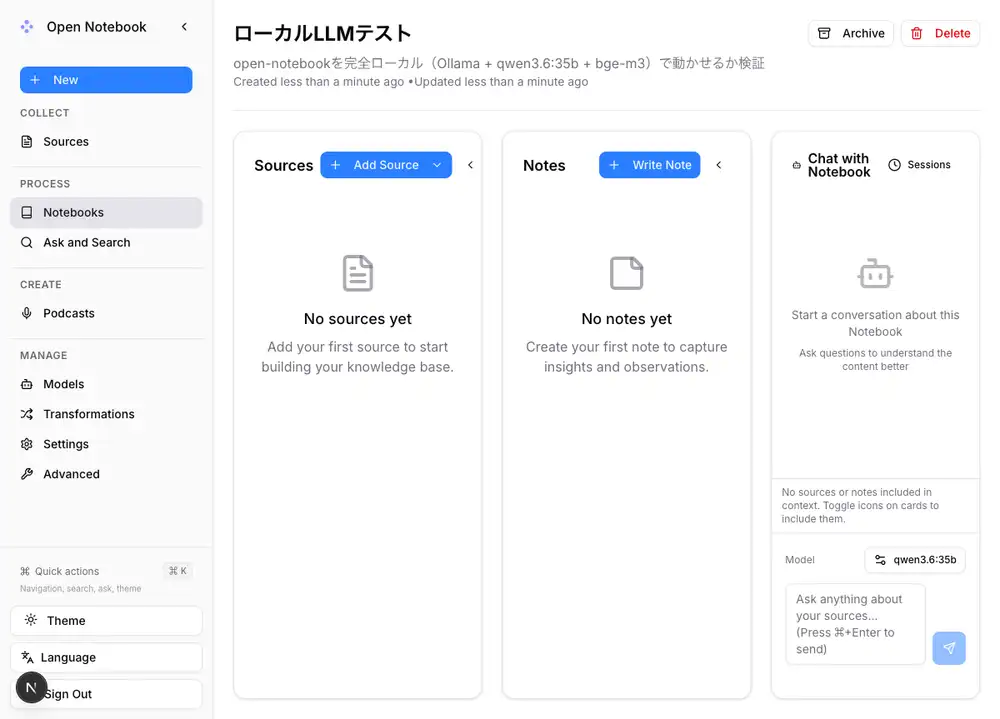Archive the ローカルLLMテスト notebook
Screen dimensions: 1000x719
[x=851, y=33]
